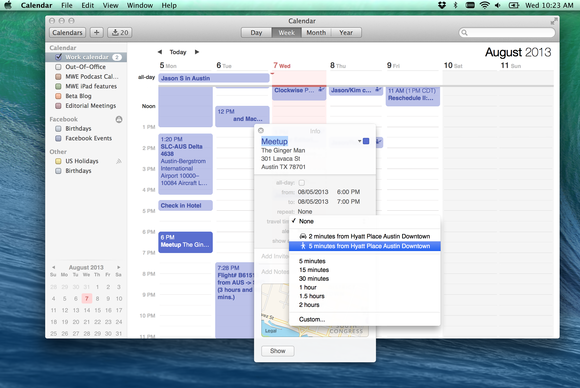Toggle Facebook Events calendar checkbox
Screen dimensions: 580x388
pos(58,138)
